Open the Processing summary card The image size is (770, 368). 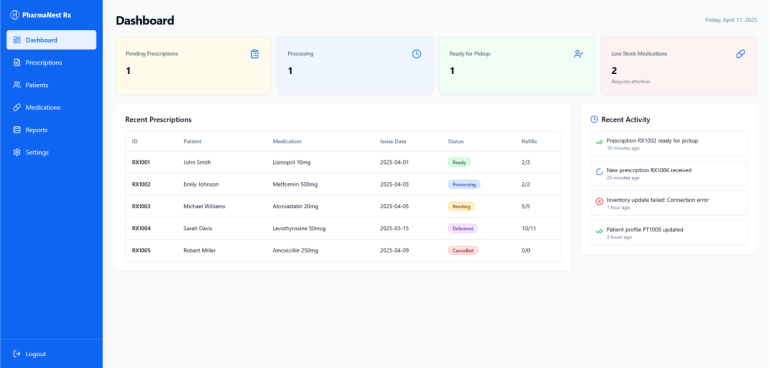355,65
